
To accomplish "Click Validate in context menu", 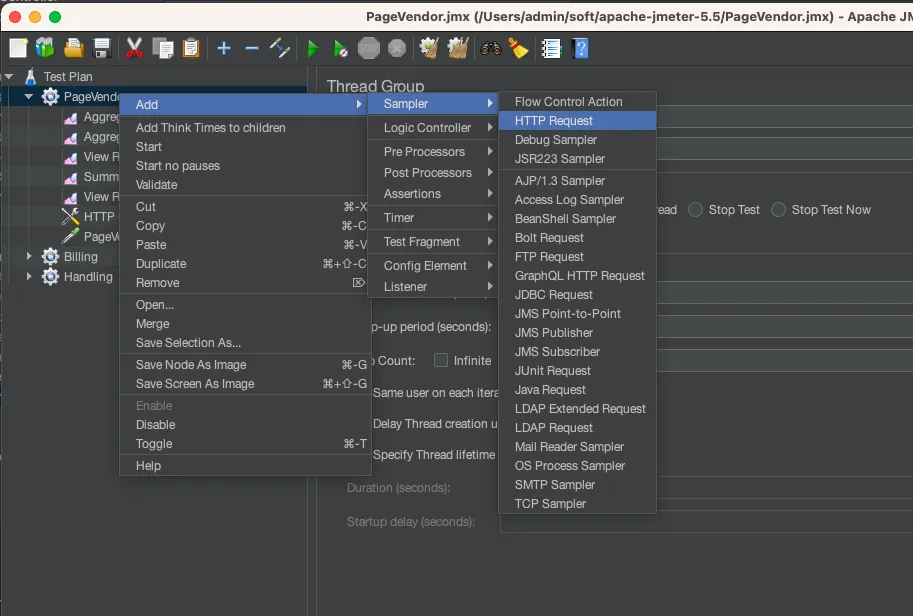I will coord(245,185).
